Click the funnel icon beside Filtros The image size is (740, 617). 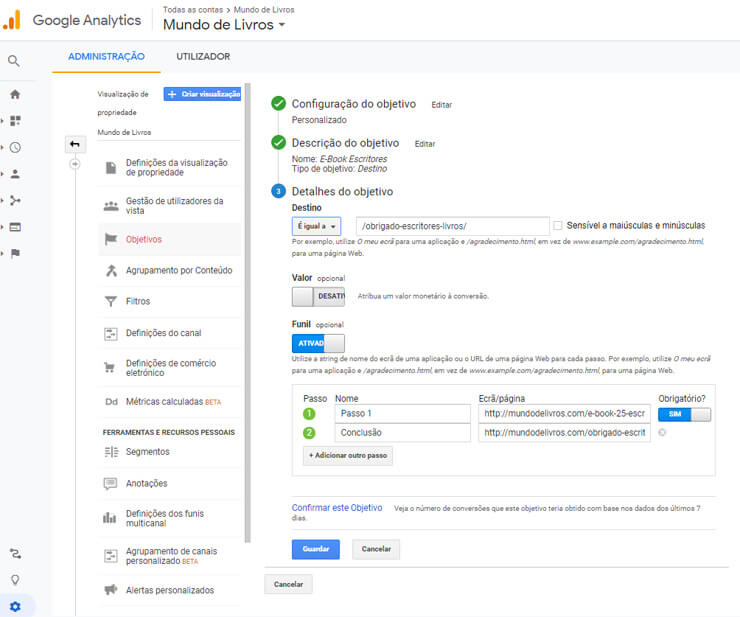point(111,301)
